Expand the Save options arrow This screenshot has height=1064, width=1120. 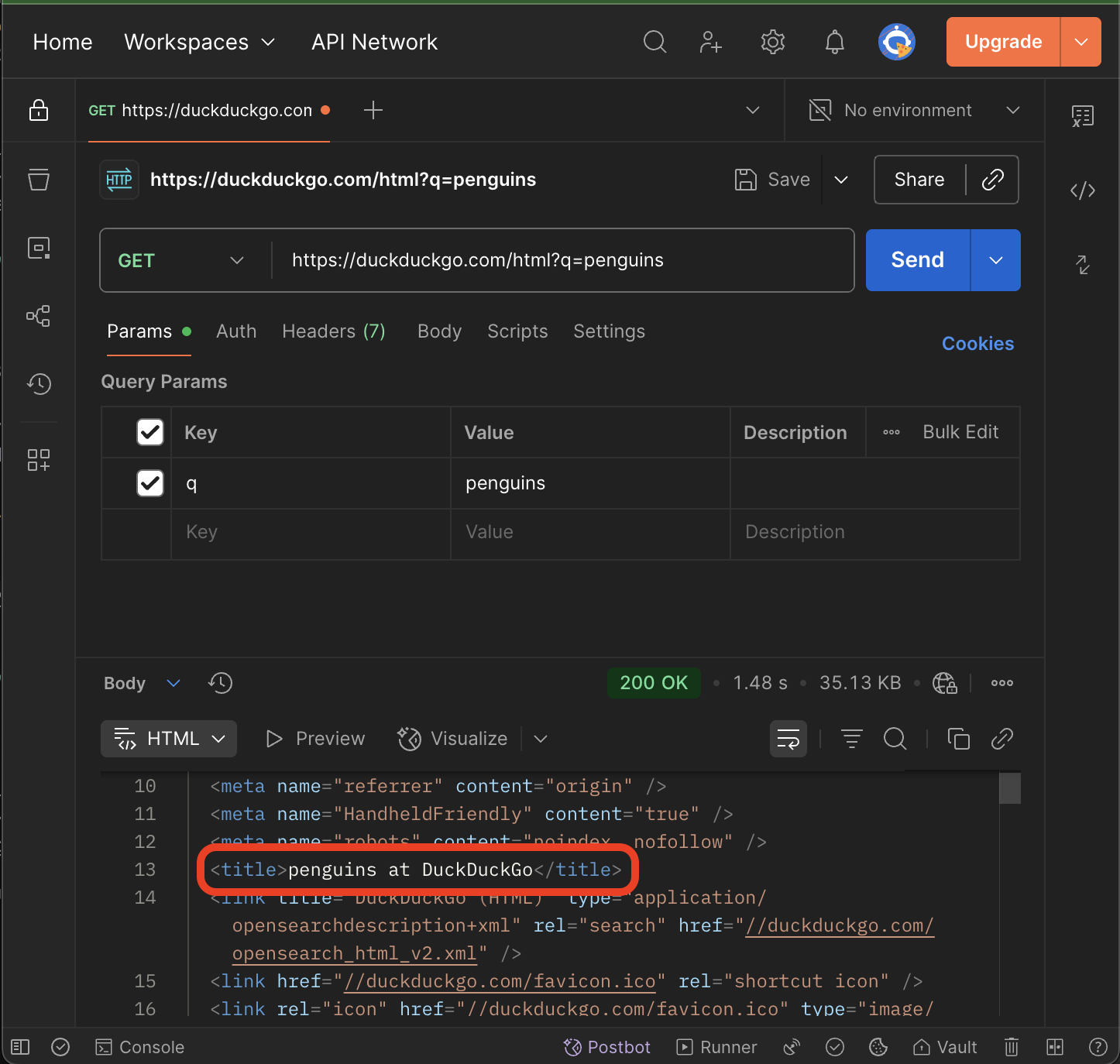click(x=841, y=180)
